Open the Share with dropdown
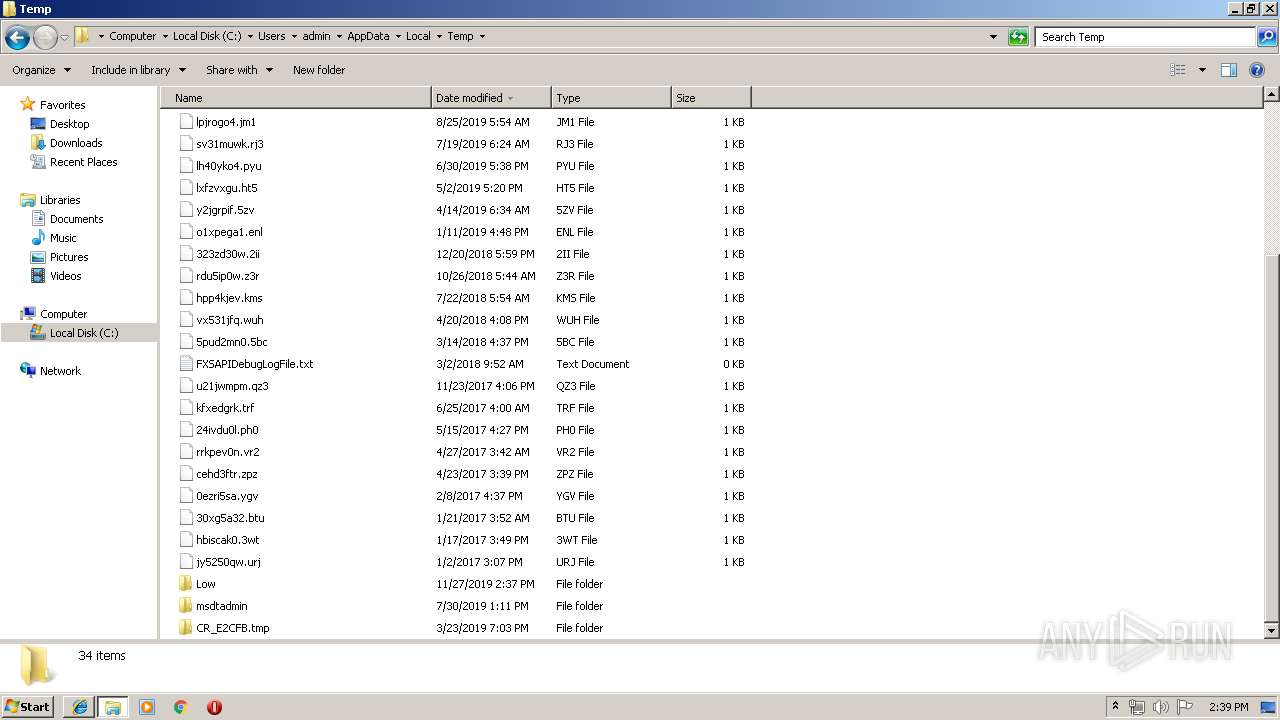Viewport: 1280px width, 720px height. coord(239,70)
